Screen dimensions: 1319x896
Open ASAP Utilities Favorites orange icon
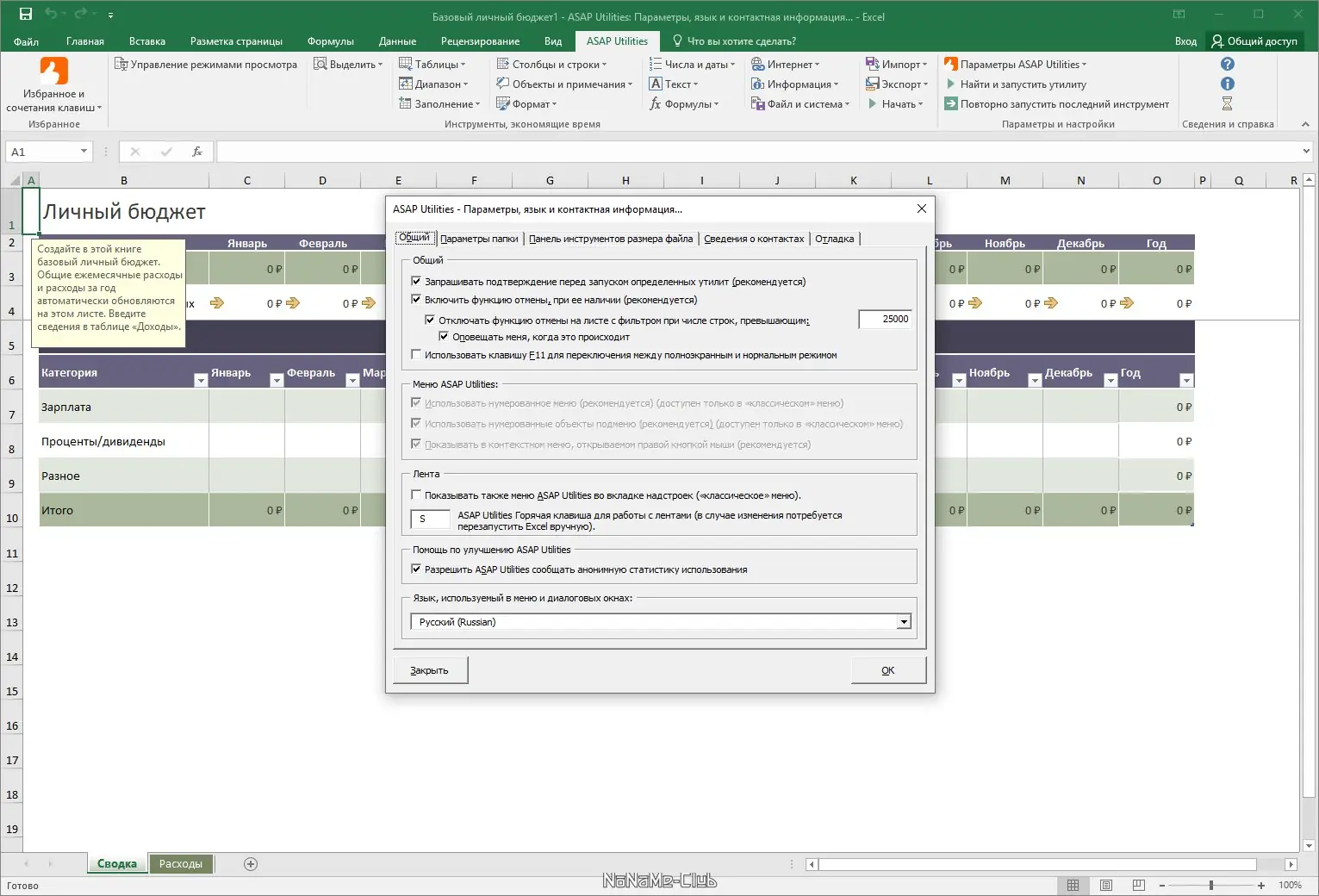coord(53,71)
